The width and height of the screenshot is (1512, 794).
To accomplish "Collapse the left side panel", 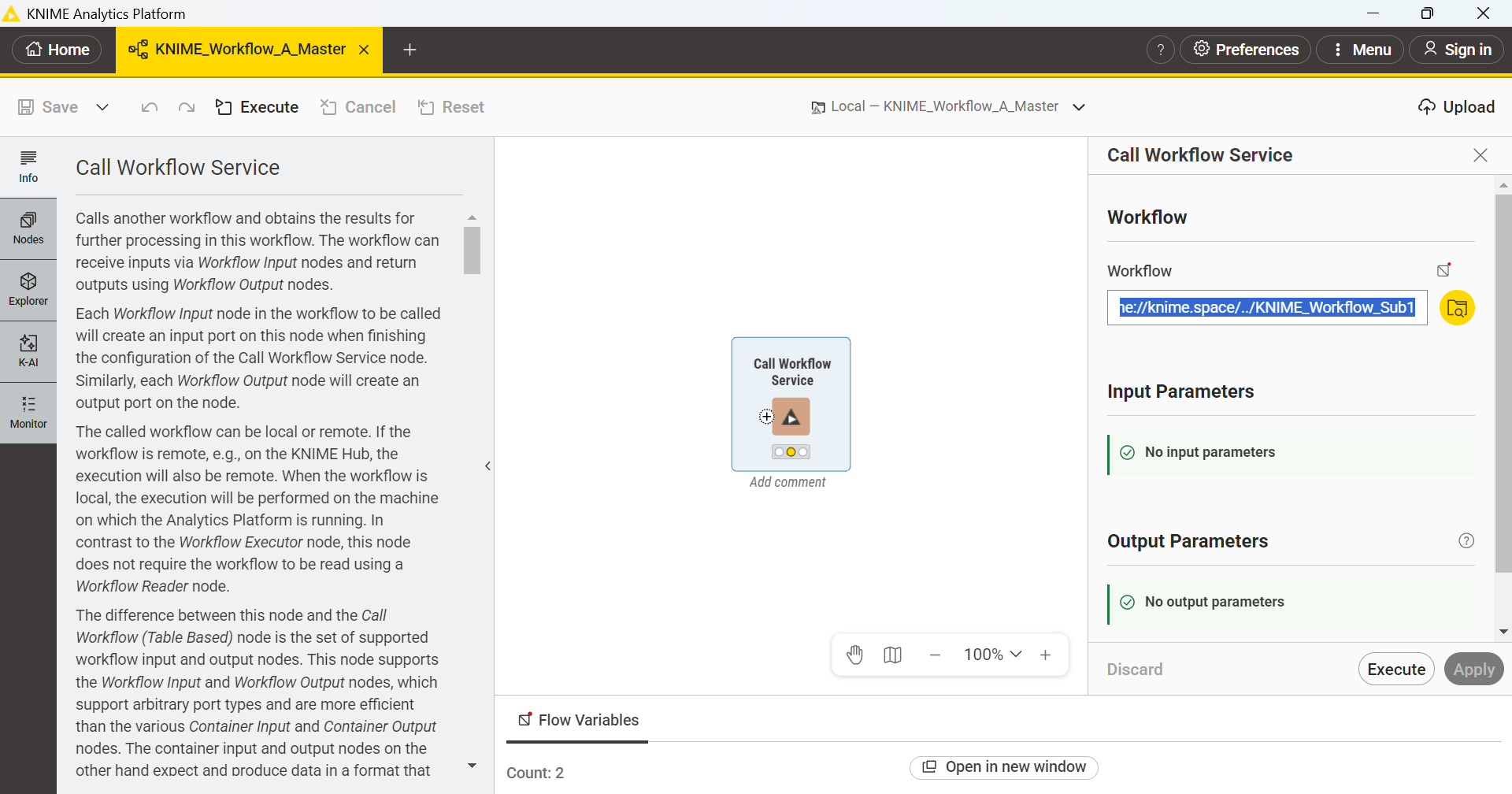I will tap(487, 466).
